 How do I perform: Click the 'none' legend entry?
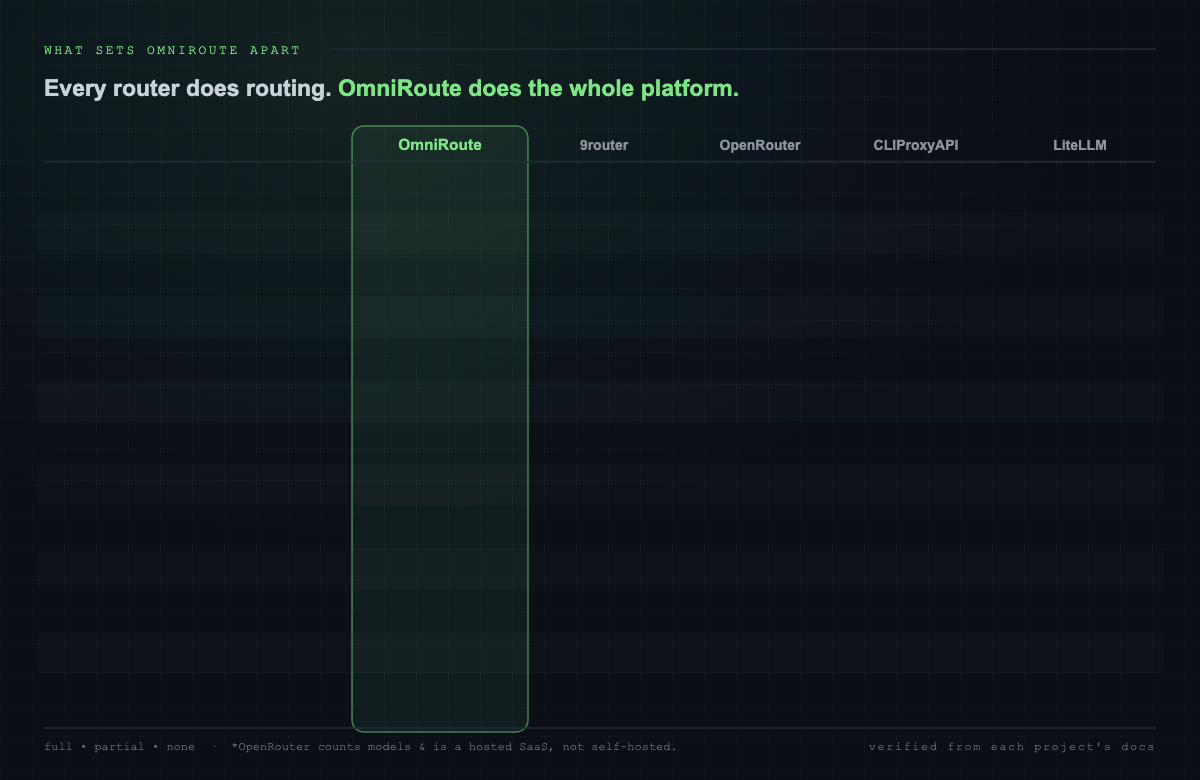181,747
